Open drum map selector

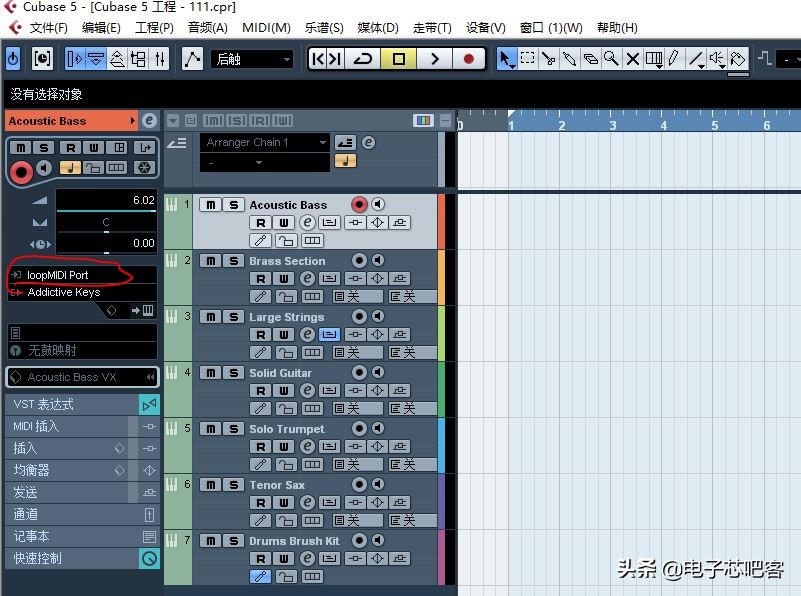point(82,350)
